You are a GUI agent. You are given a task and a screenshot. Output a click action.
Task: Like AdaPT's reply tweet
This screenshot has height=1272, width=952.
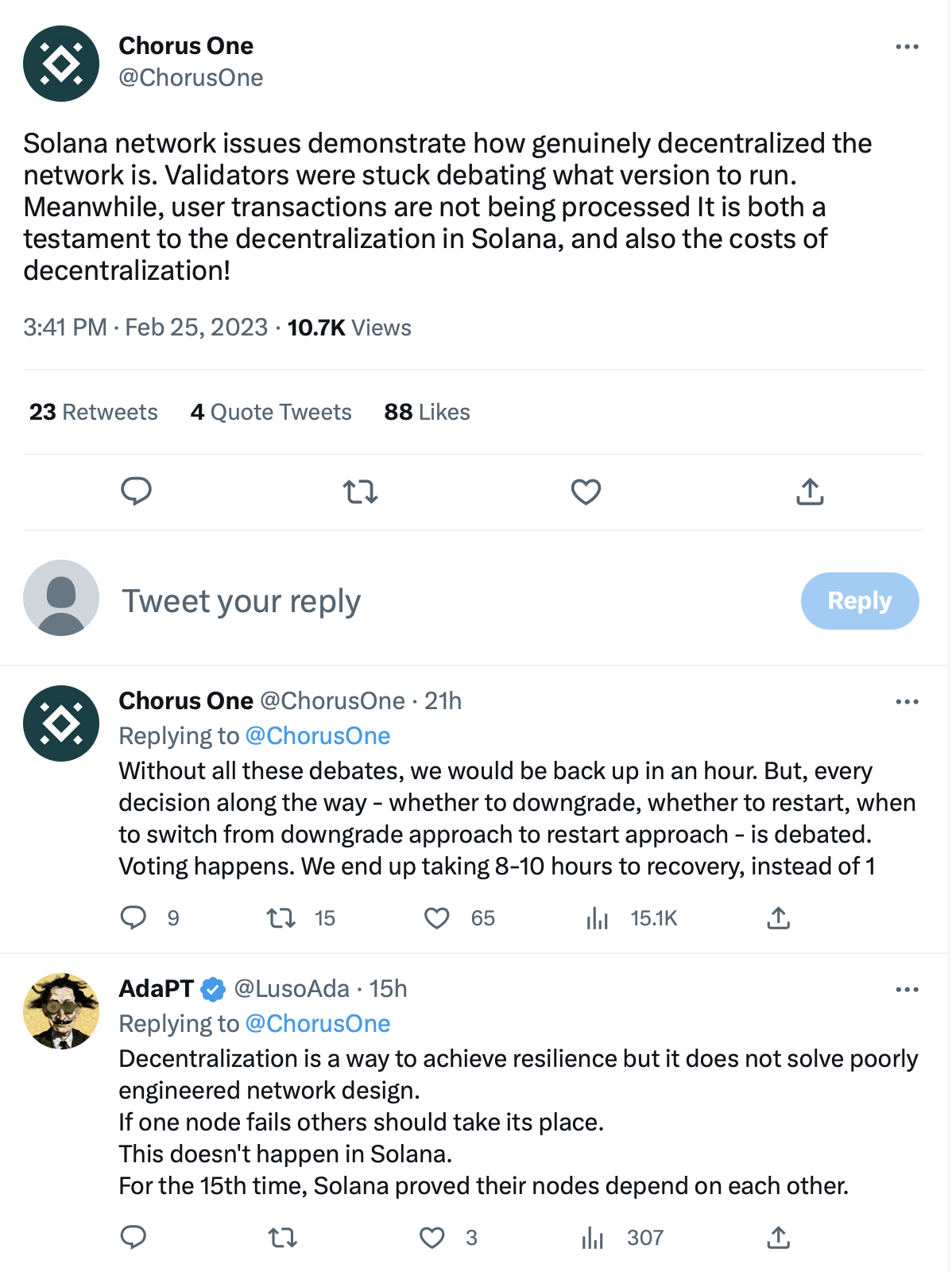pos(432,1238)
